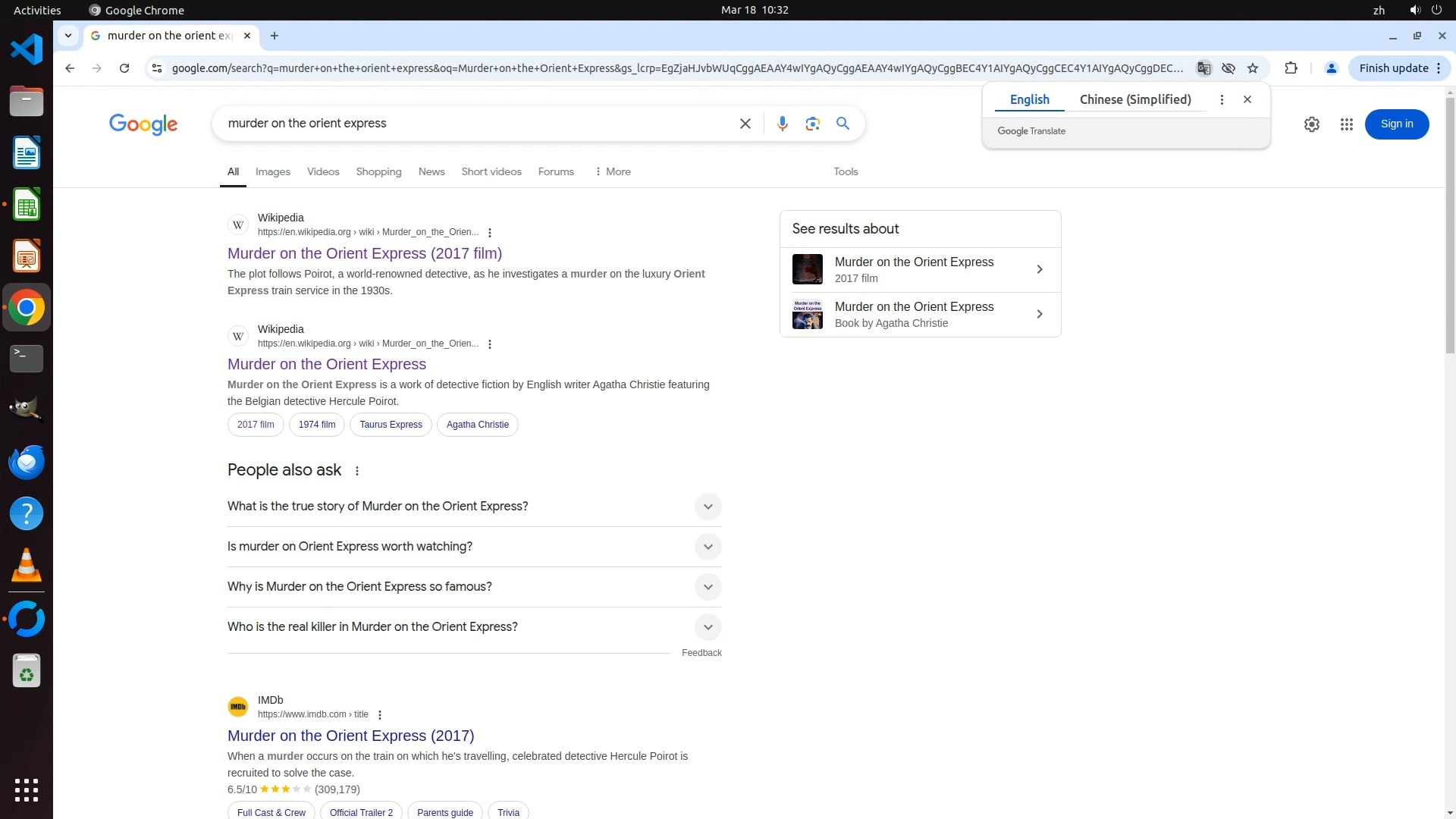
Task: Open Murder on the Orient Express (2017 film) link
Action: click(x=364, y=253)
